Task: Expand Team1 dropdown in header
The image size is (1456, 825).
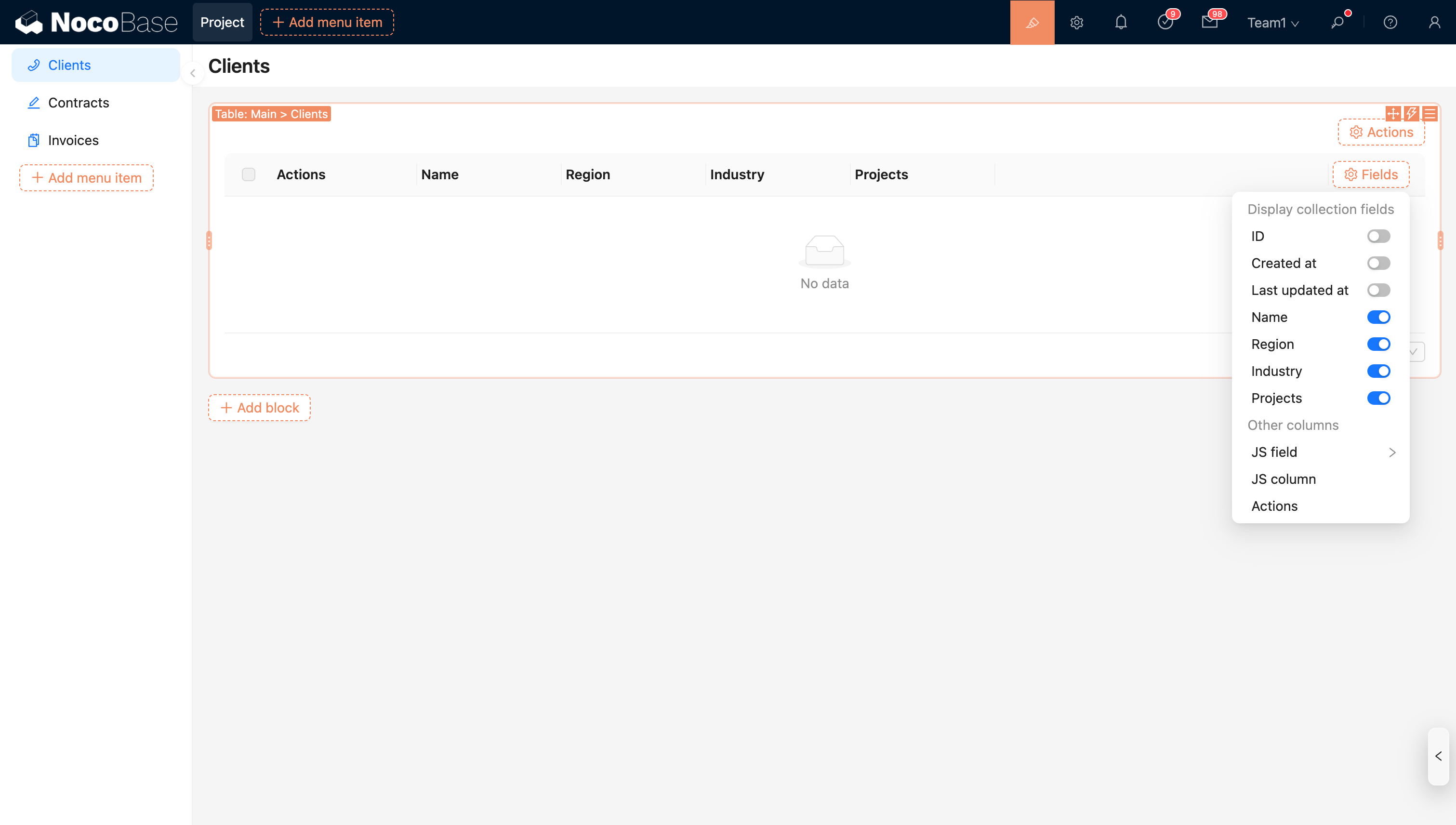Action: click(x=1272, y=23)
